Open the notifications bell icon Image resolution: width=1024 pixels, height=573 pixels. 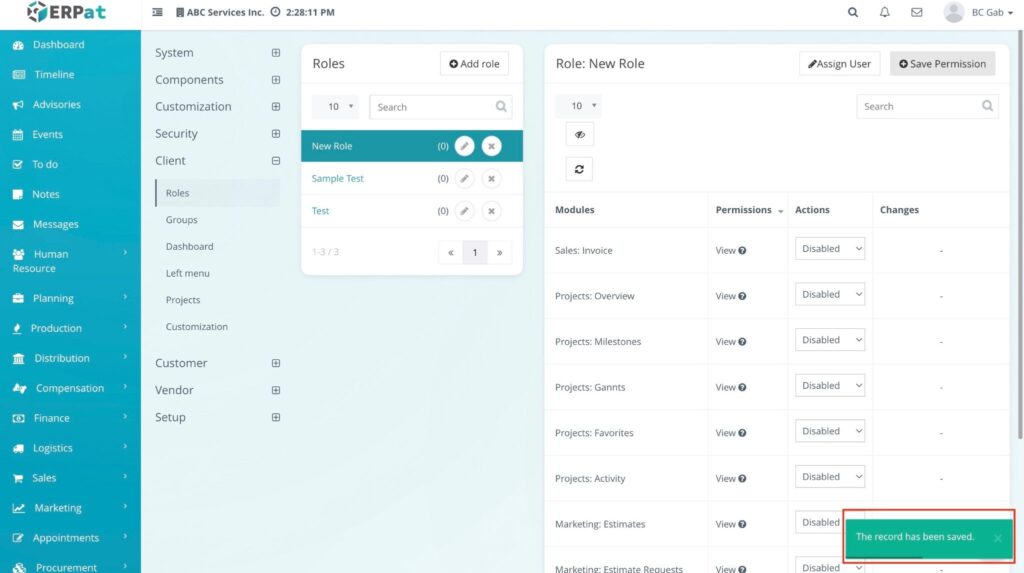(885, 13)
